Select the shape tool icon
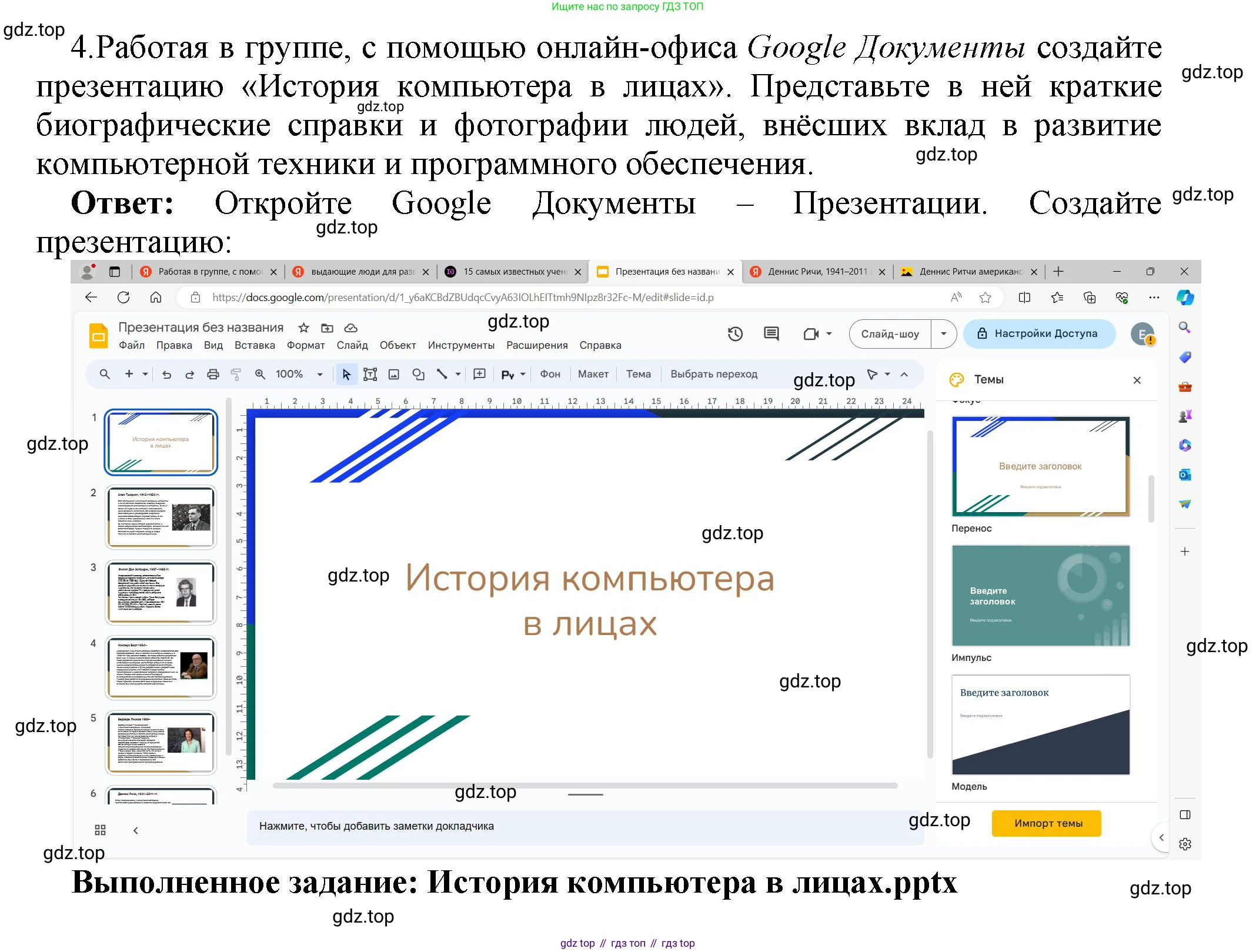 tap(418, 375)
